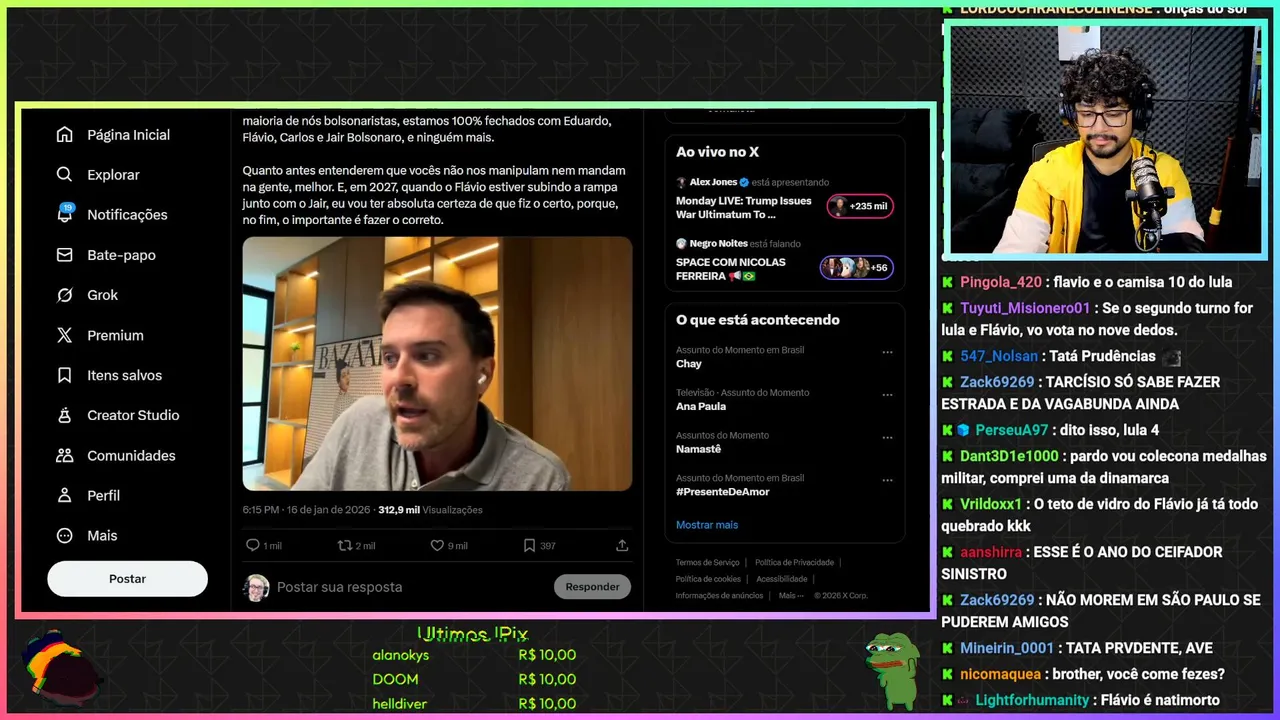Select Creator Studio menu label
Viewport: 1280px width, 720px height.
pyautogui.click(x=133, y=415)
